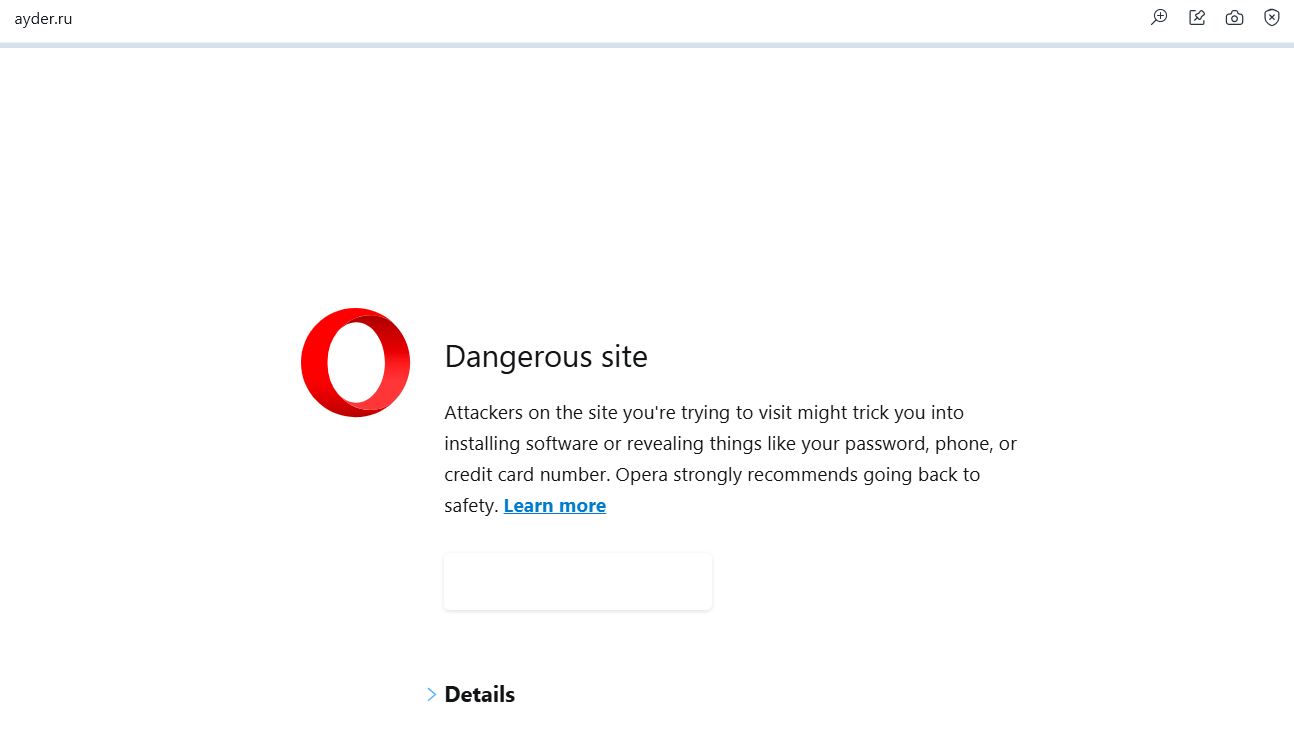Click the word "phone" in the warning
This screenshot has width=1294, height=738.
coord(963,443)
